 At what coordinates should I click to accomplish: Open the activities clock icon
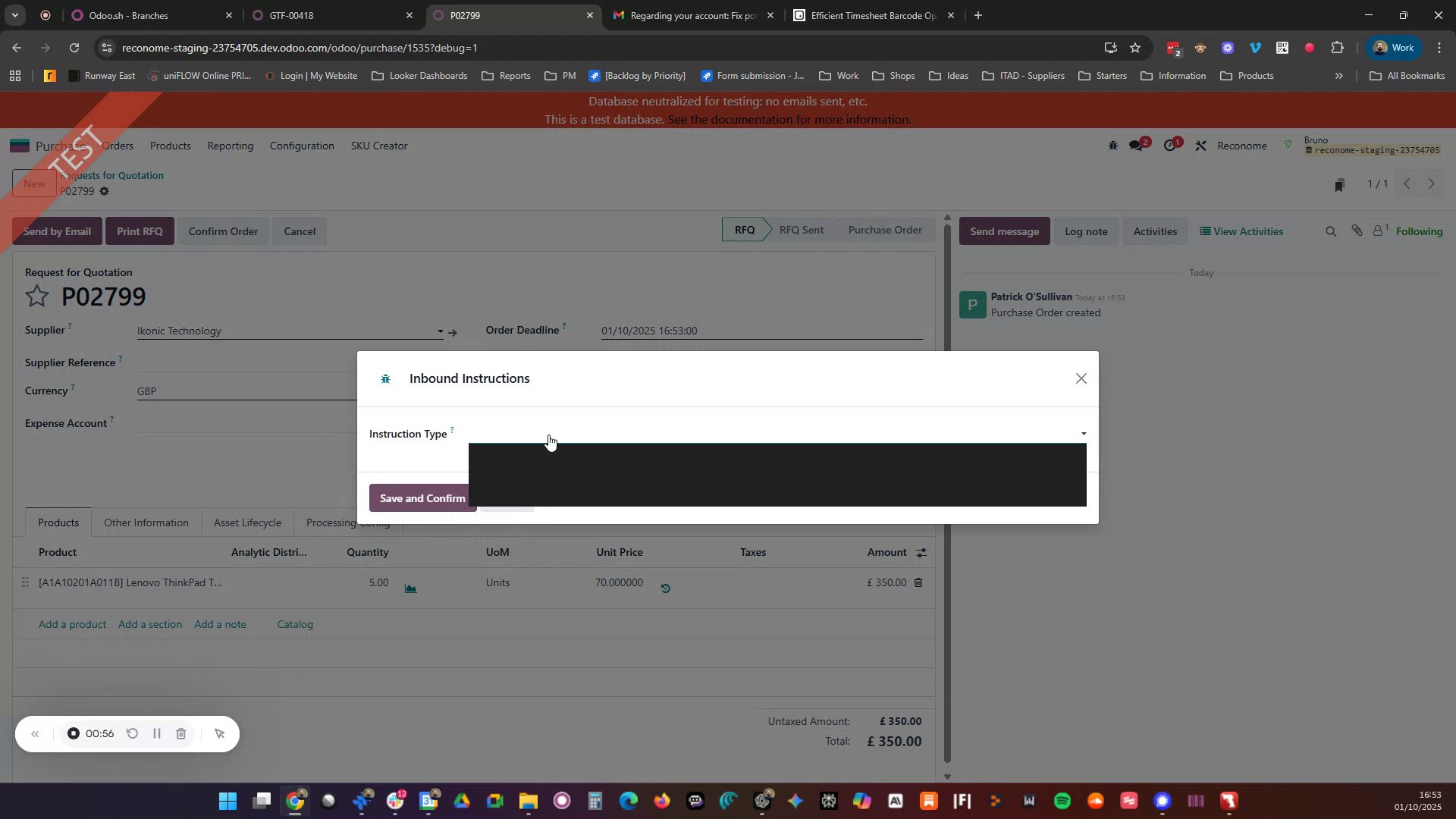[x=1171, y=145]
